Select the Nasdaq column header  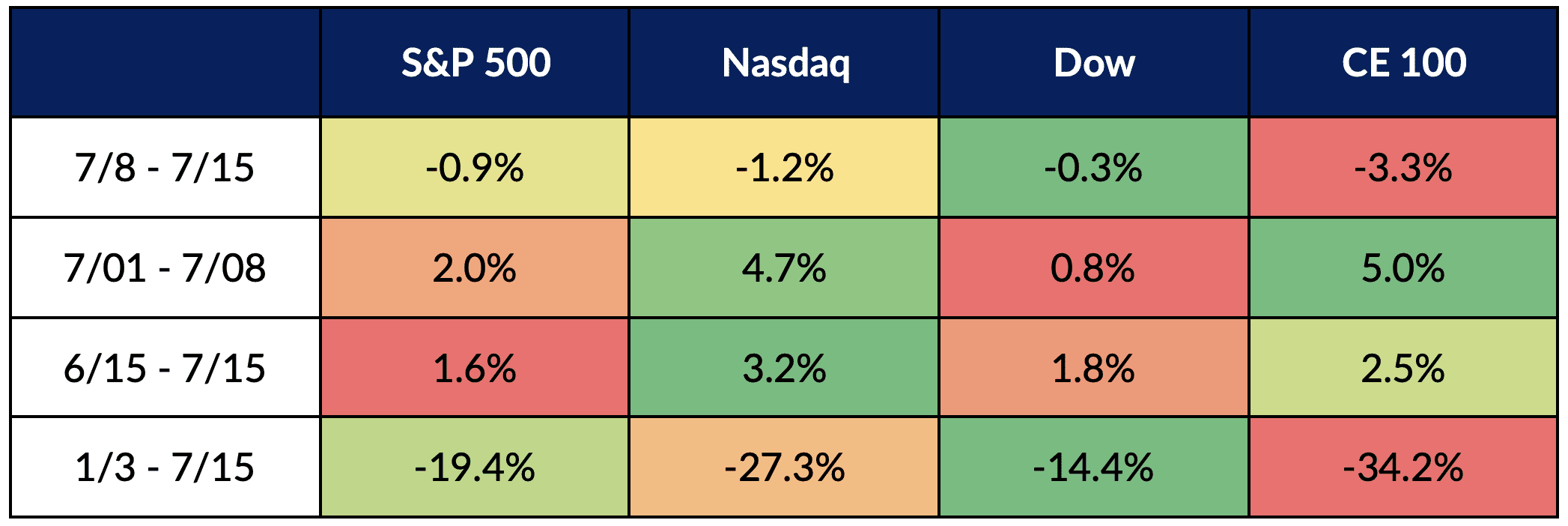(x=785, y=63)
